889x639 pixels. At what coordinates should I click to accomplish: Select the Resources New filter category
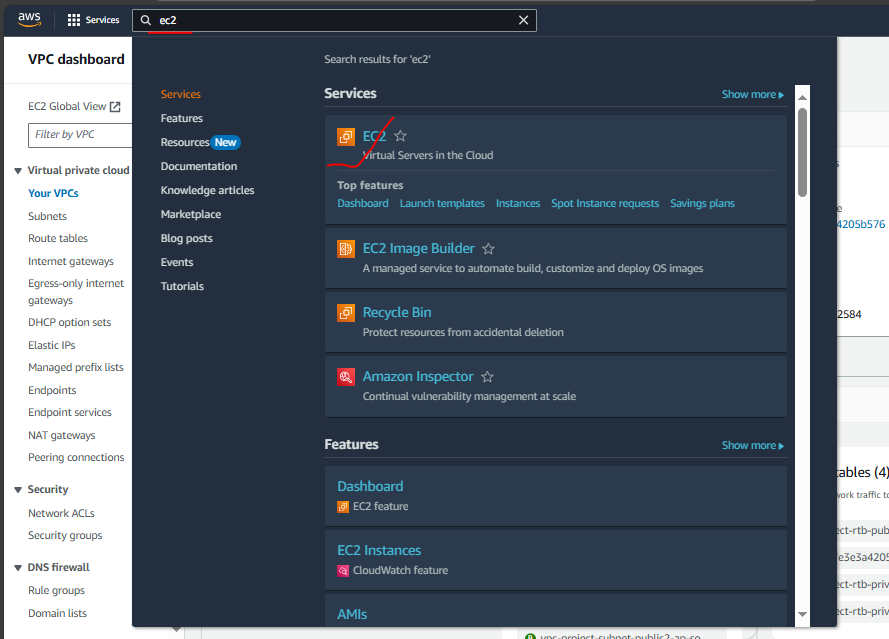click(x=200, y=142)
